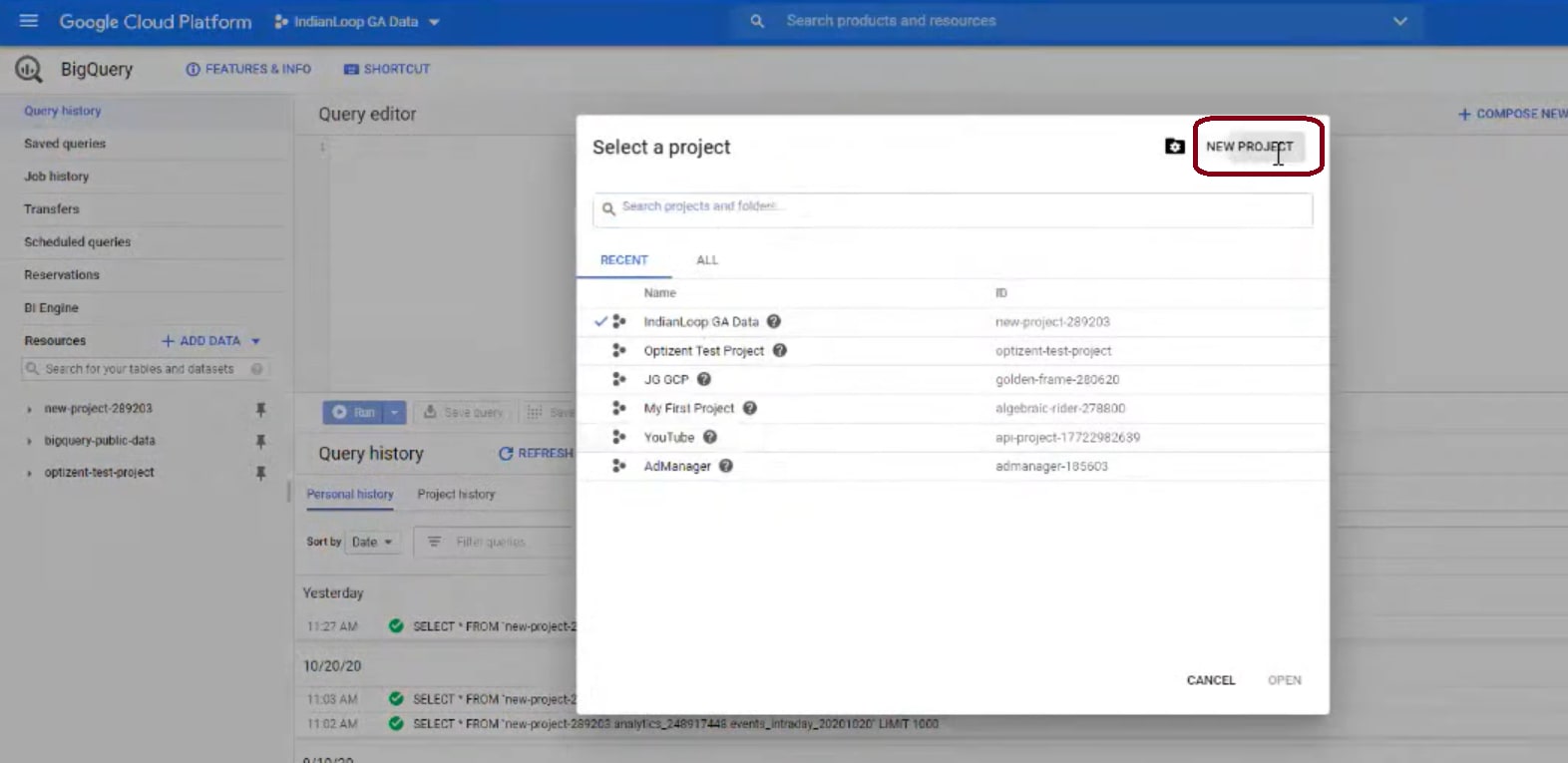Click FEATURES & INFO link

248,69
